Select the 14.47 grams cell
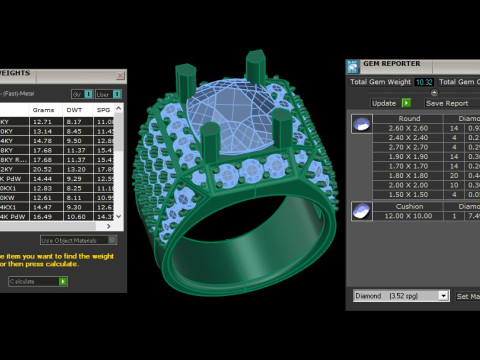480x360 pixels. [x=46, y=207]
